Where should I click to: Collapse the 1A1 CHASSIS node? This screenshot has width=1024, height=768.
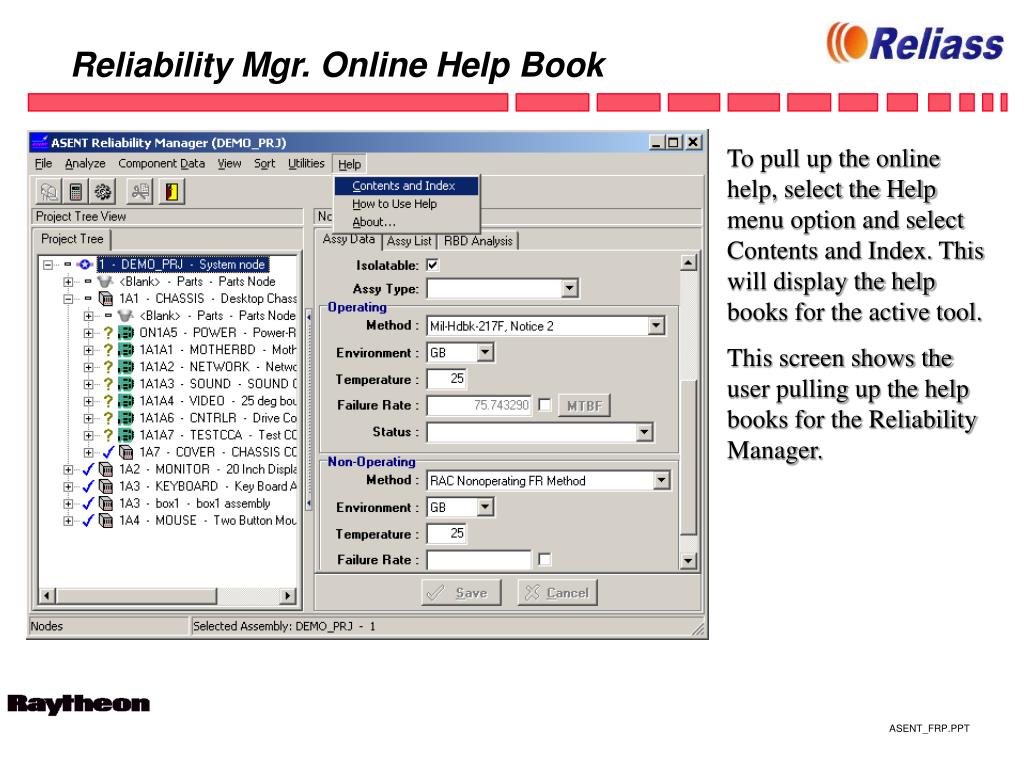coord(68,298)
